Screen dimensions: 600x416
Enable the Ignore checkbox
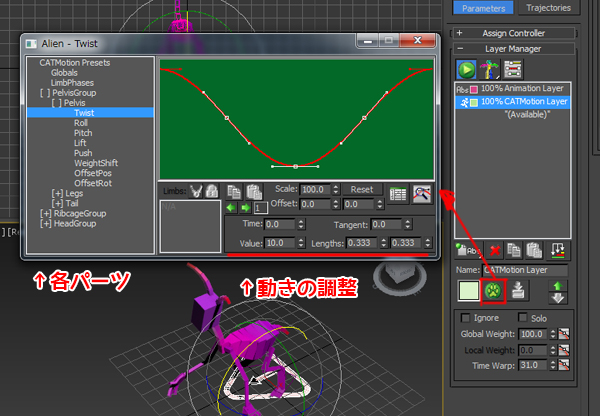461,318
